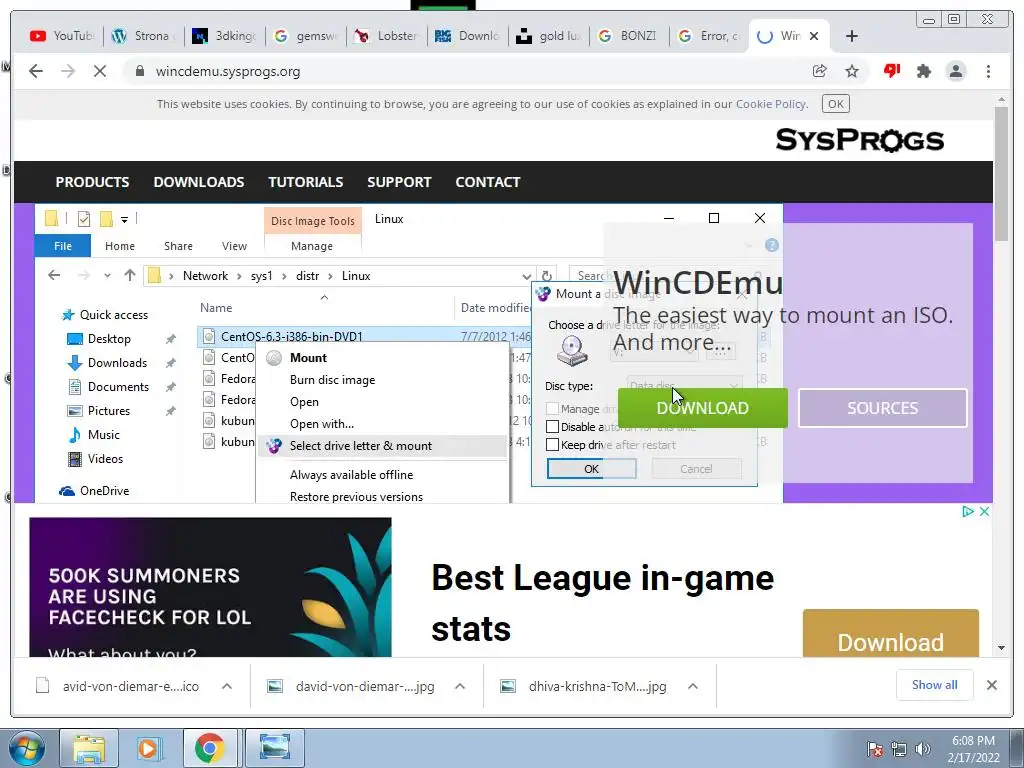Expand options for dhiva-krishna .jpg download
The height and width of the screenshot is (768, 1024).
693,686
